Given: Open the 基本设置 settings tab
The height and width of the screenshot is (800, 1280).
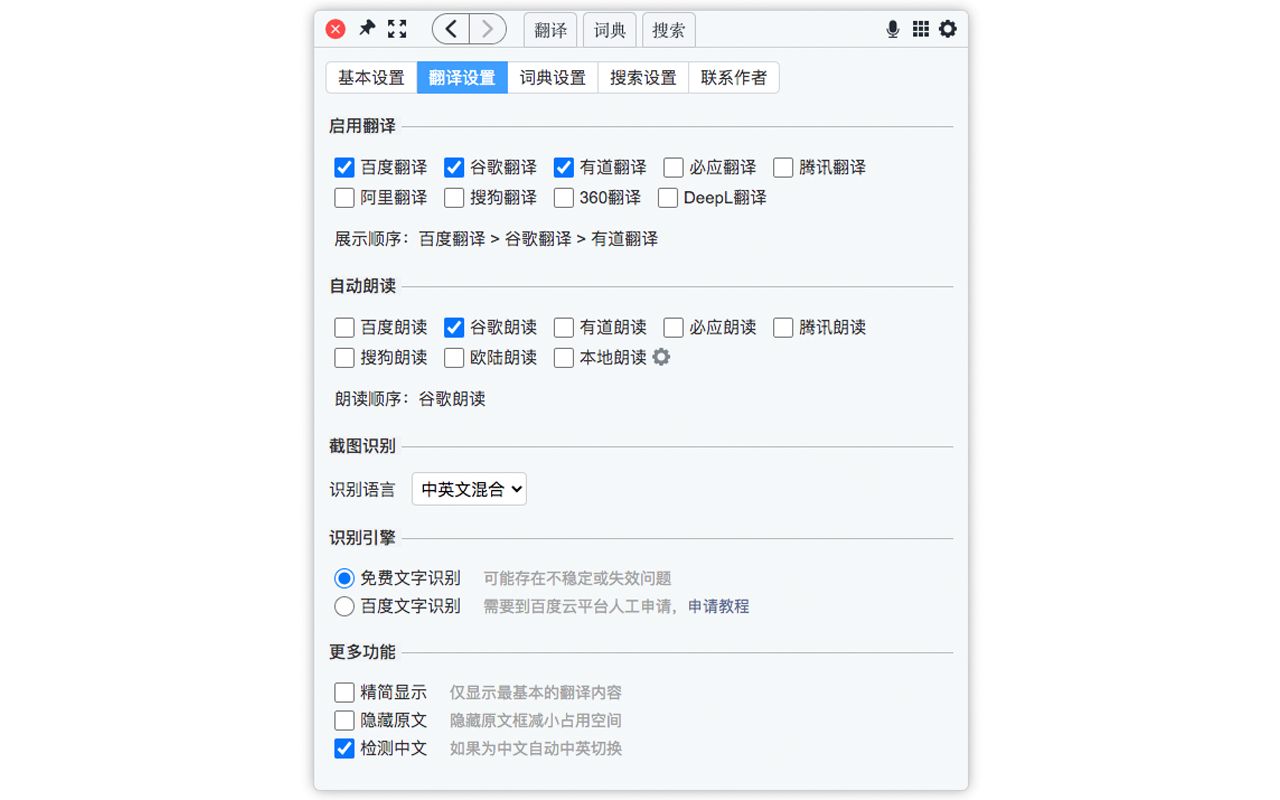Looking at the screenshot, I should tap(371, 77).
